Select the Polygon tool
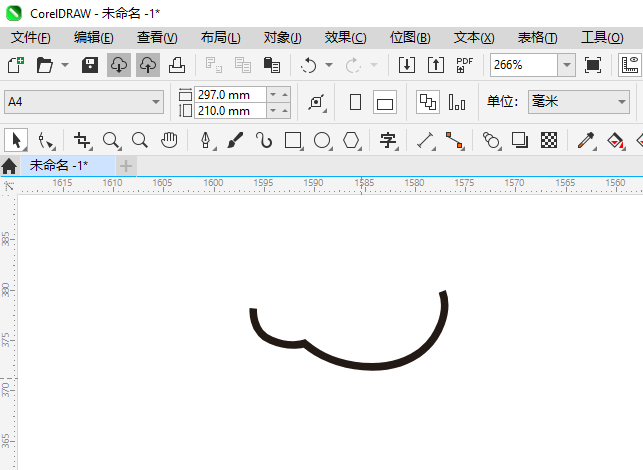Image resolution: width=643 pixels, height=470 pixels. point(351,140)
